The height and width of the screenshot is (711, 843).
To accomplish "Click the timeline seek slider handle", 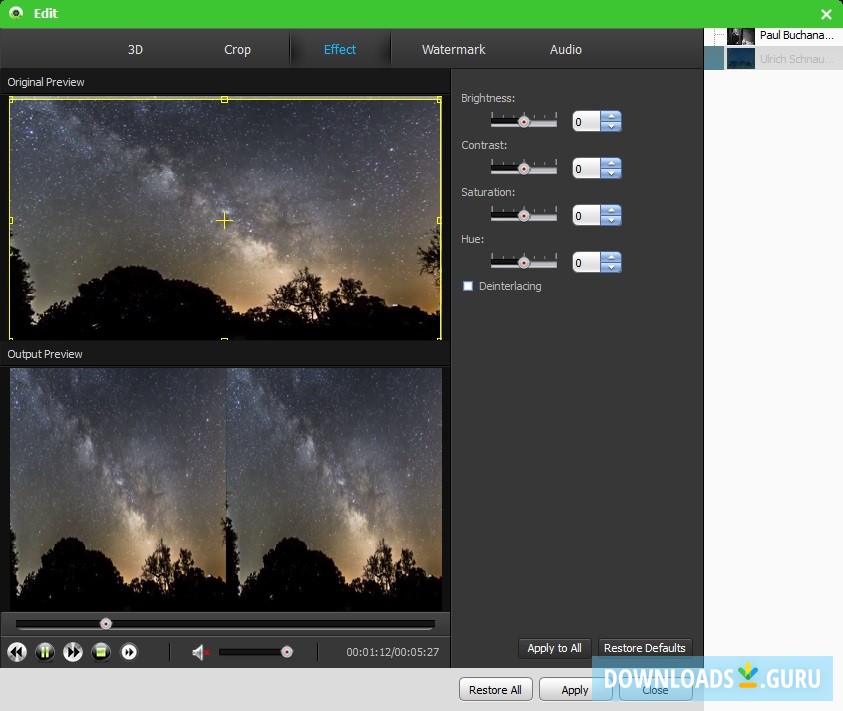I will pyautogui.click(x=106, y=623).
